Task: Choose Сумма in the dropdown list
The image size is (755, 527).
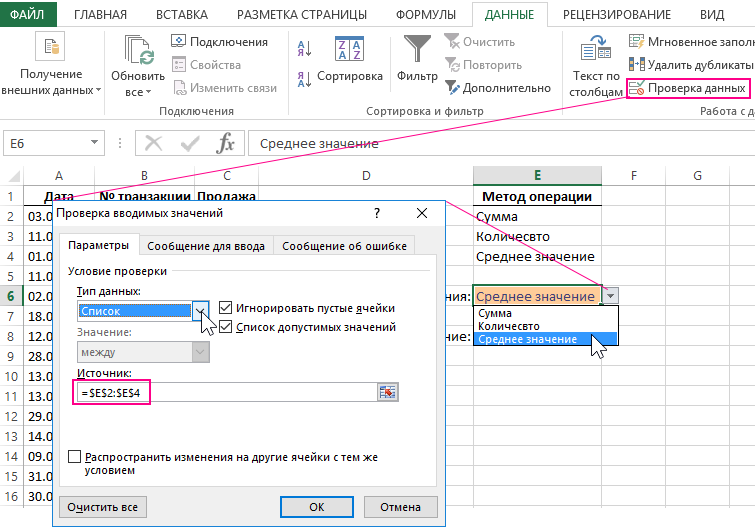Action: tap(546, 313)
